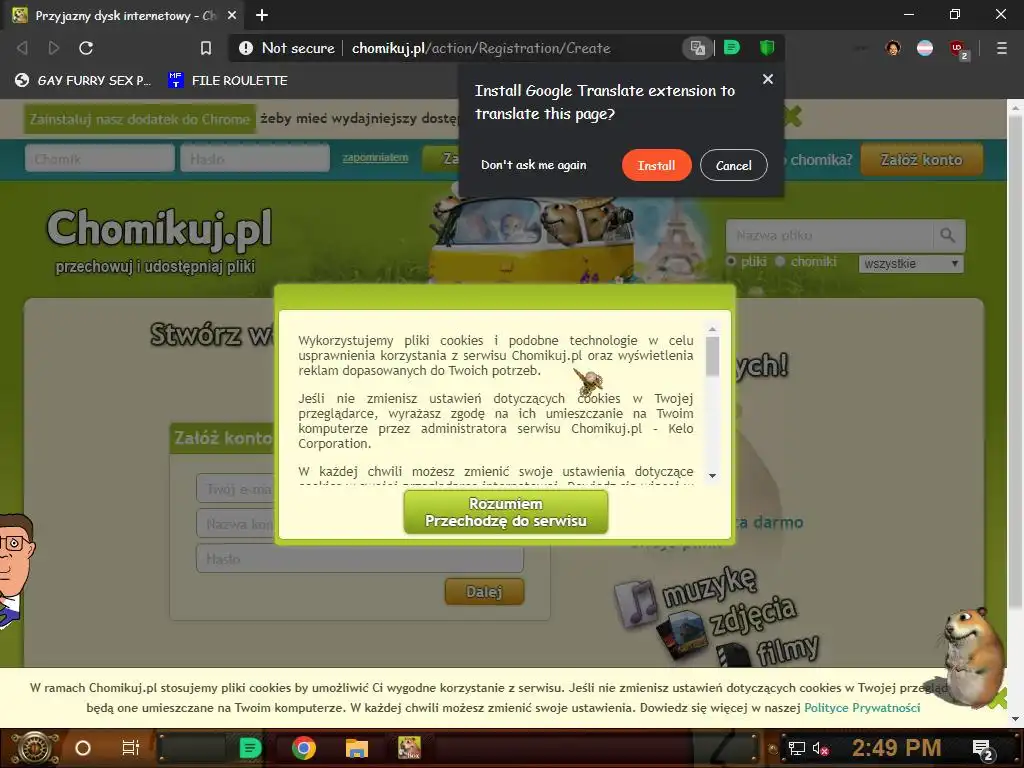Click the Nazwa pliku search field
Screen dimensions: 1024x768
pyautogui.click(x=829, y=235)
